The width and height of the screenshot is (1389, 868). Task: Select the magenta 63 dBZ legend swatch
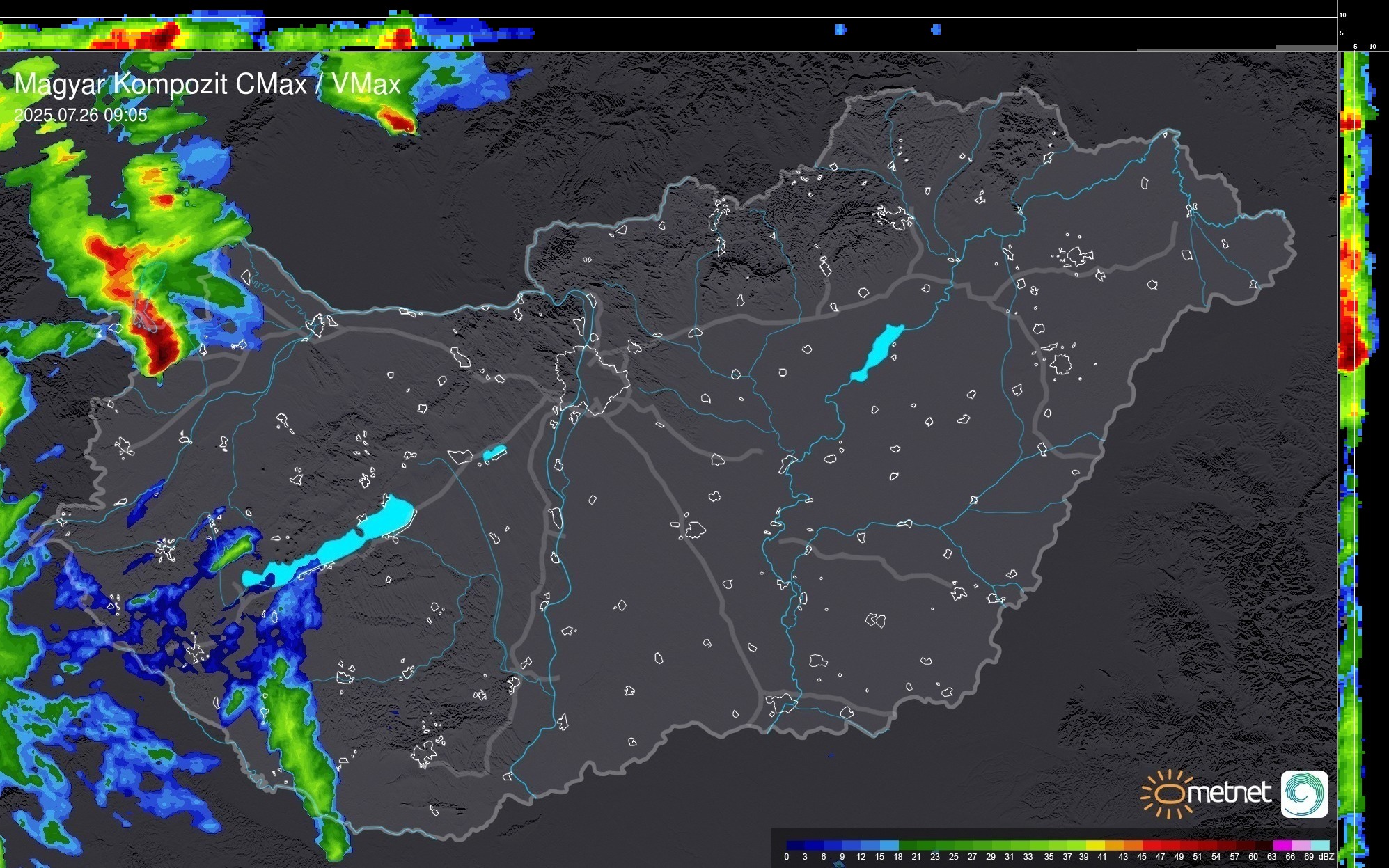[1281, 845]
